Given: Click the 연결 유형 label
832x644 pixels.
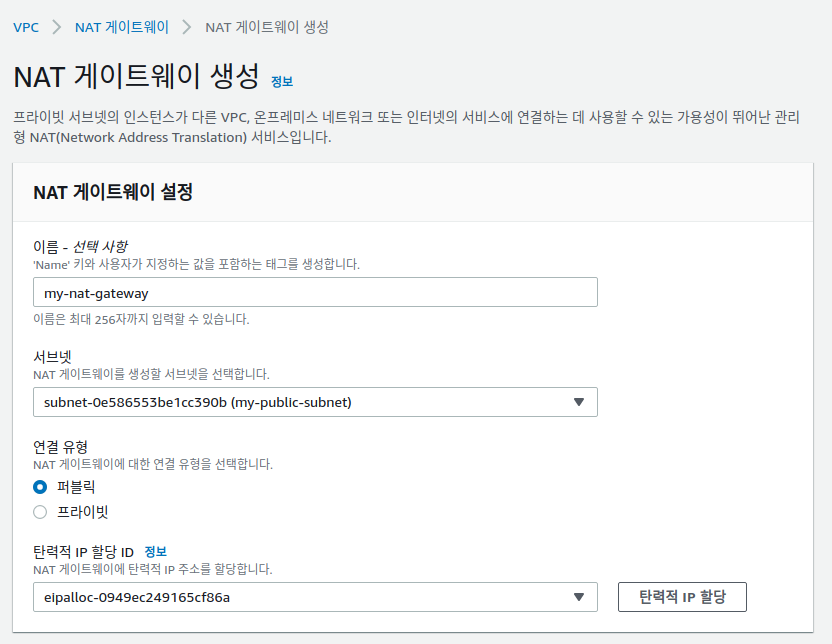Looking at the screenshot, I should point(60,447).
